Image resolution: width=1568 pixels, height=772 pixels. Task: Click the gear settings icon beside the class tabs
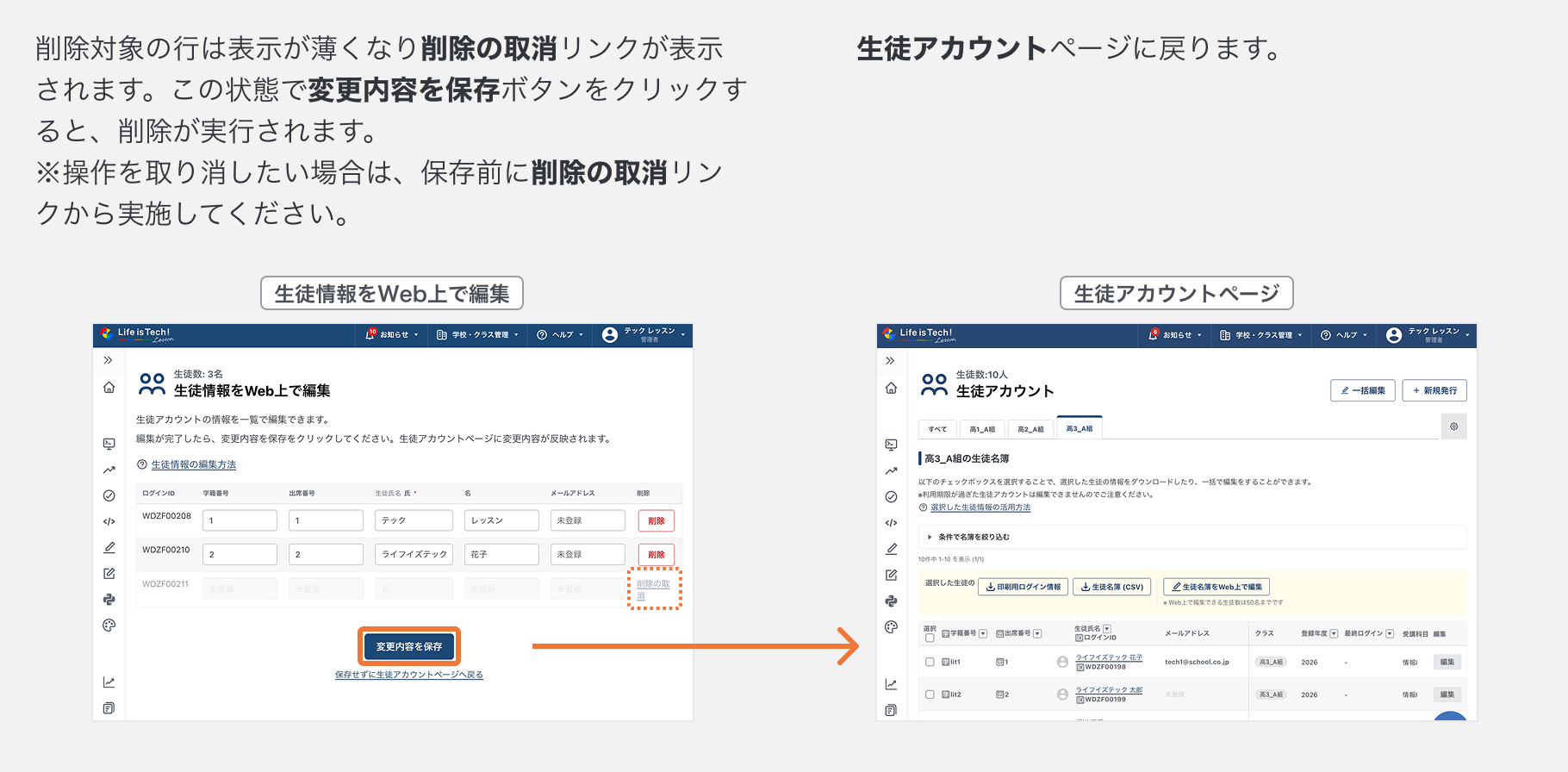pyautogui.click(x=1453, y=426)
